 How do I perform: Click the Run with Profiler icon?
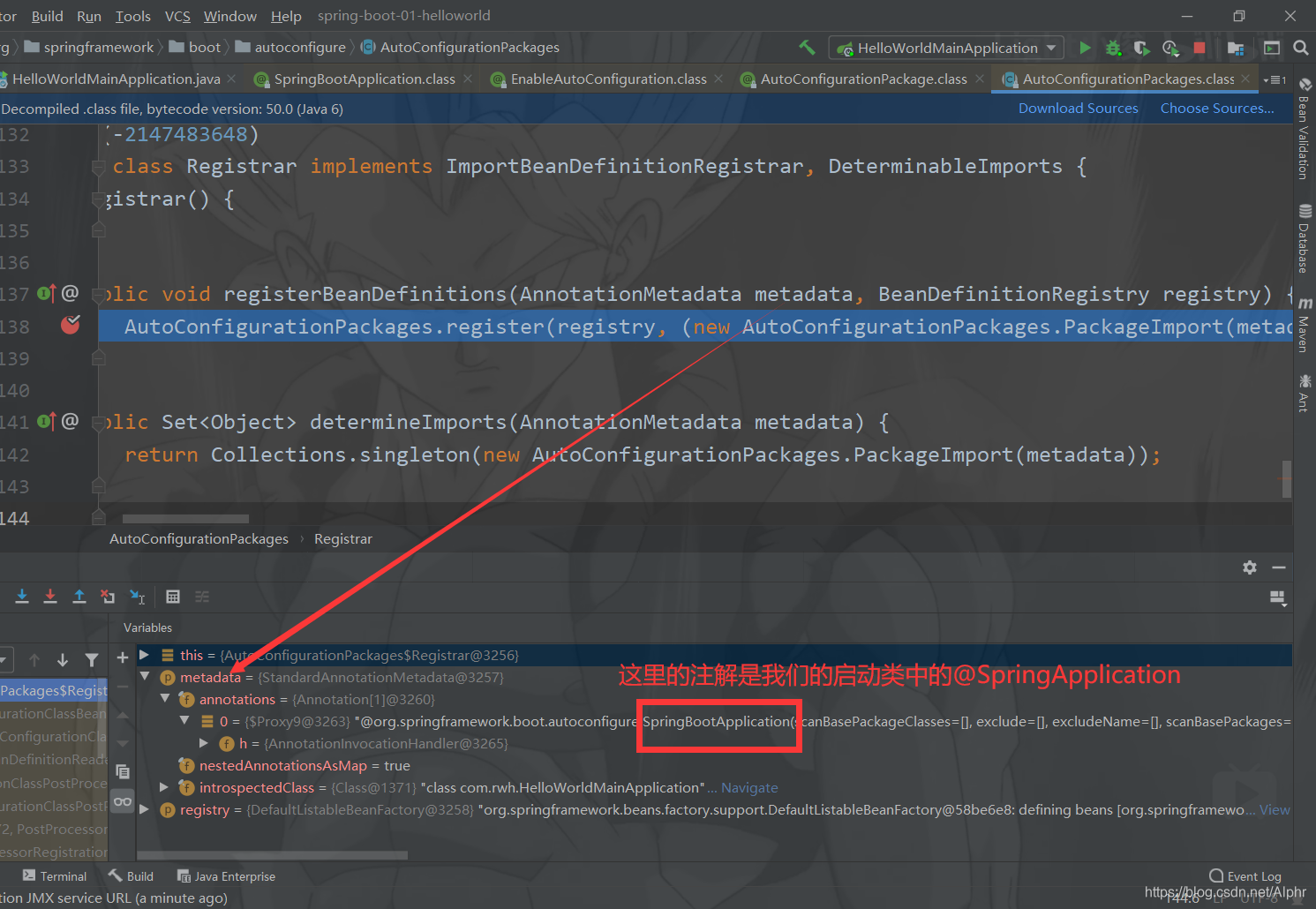click(1170, 48)
